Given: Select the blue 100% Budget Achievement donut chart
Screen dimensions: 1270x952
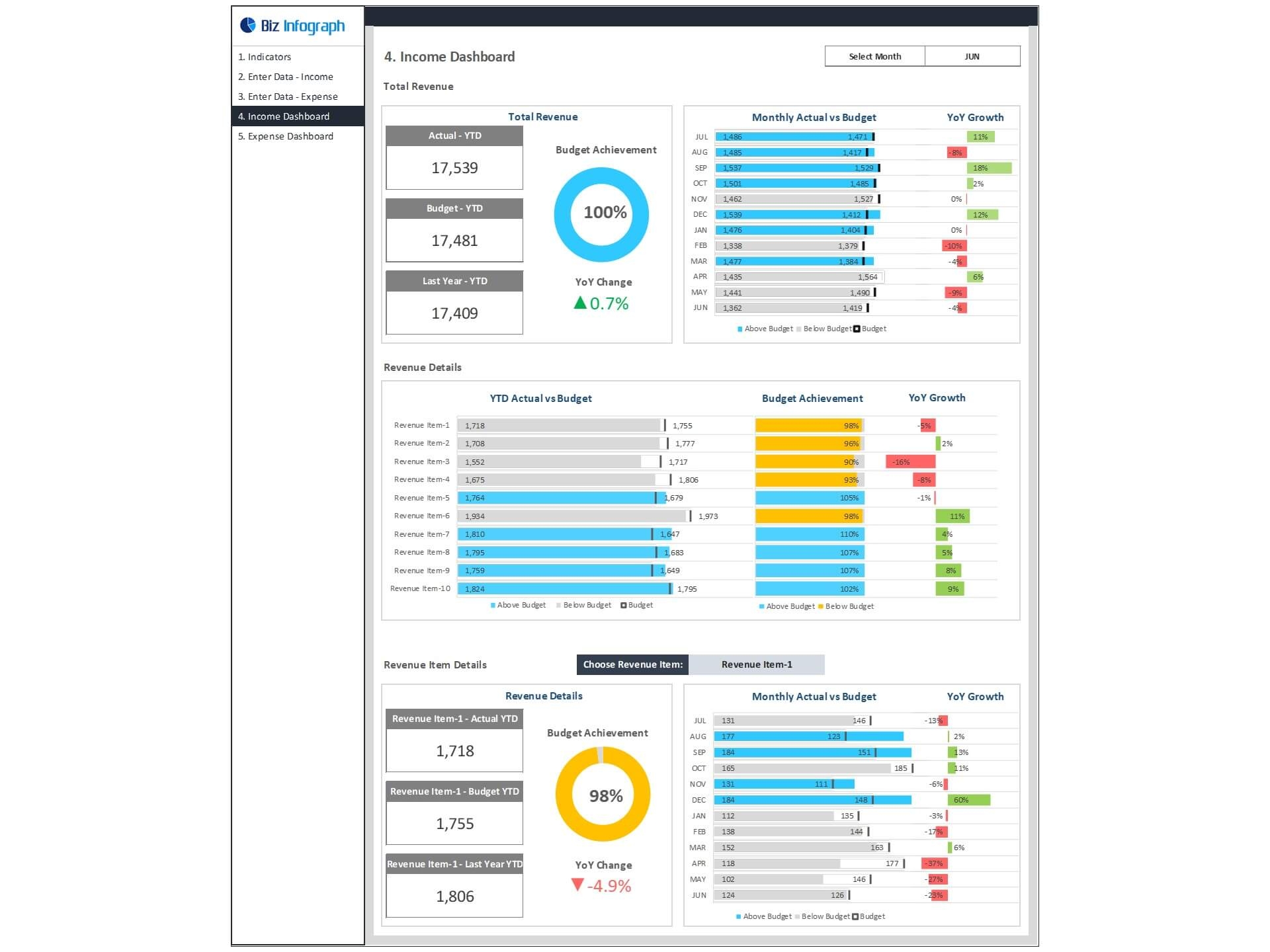Looking at the screenshot, I should point(601,213).
